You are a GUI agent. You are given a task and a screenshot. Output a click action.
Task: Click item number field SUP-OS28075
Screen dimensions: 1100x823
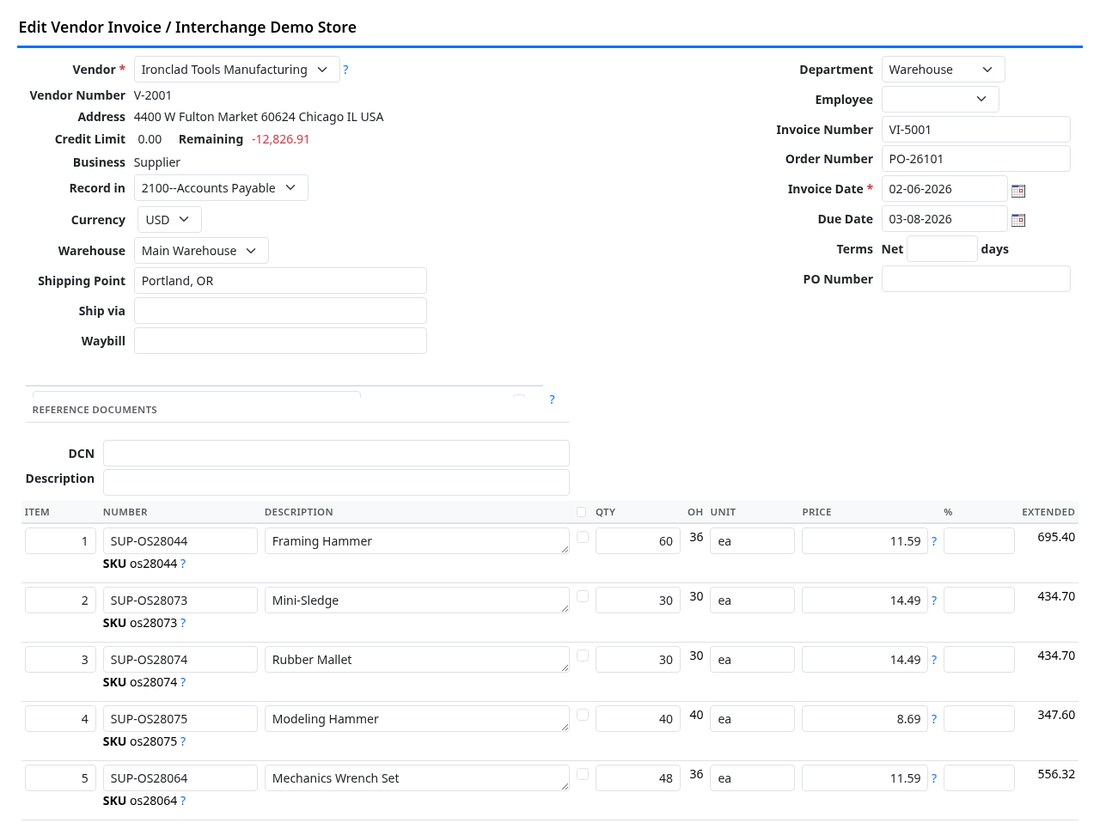pos(180,719)
